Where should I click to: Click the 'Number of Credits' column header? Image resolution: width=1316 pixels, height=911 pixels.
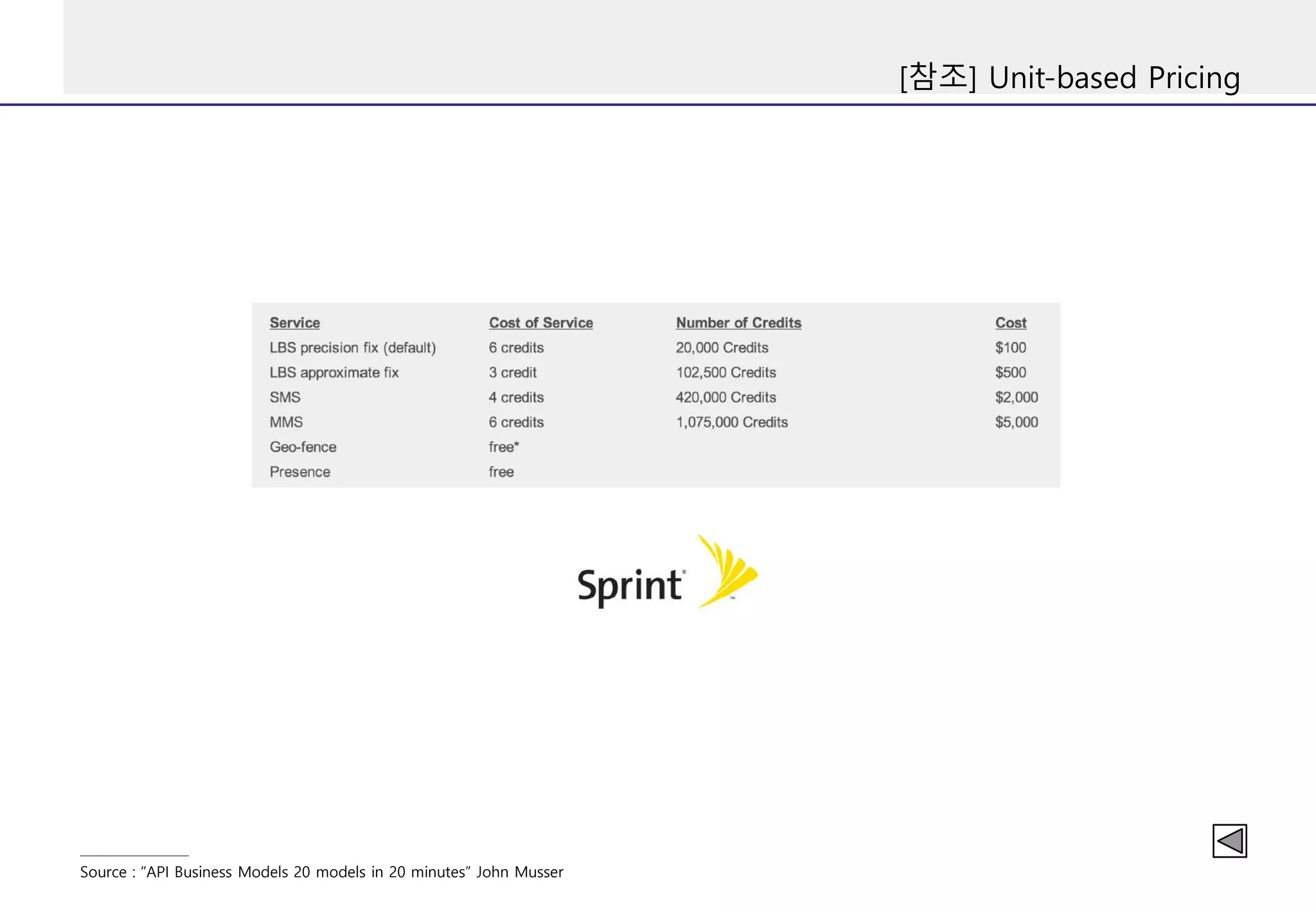(738, 323)
